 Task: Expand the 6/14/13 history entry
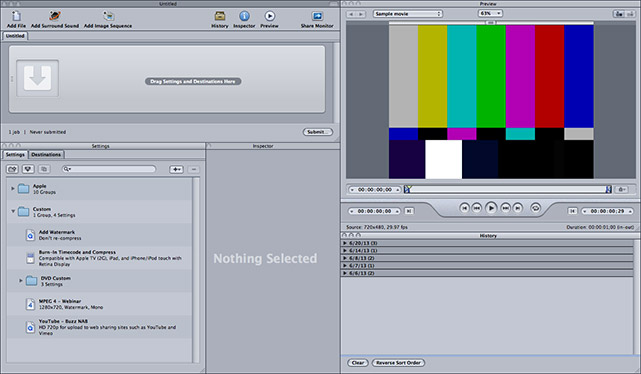[x=345, y=251]
